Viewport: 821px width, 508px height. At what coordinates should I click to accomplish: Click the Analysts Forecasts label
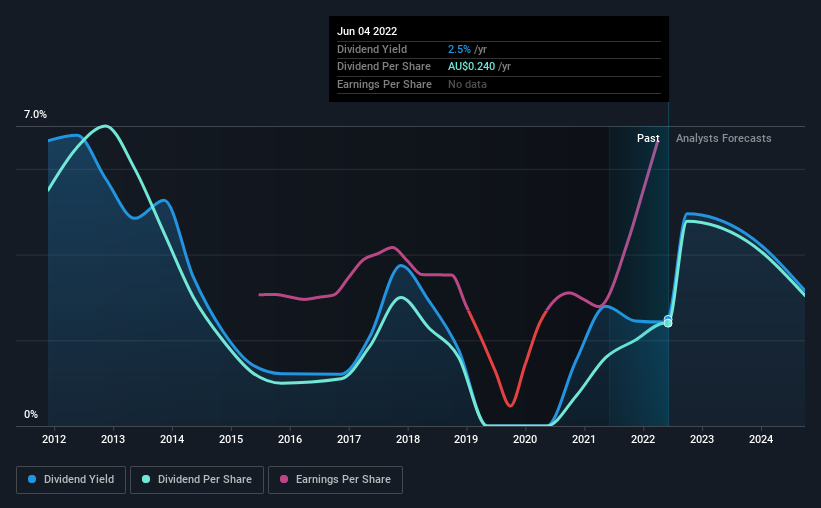[x=724, y=138]
